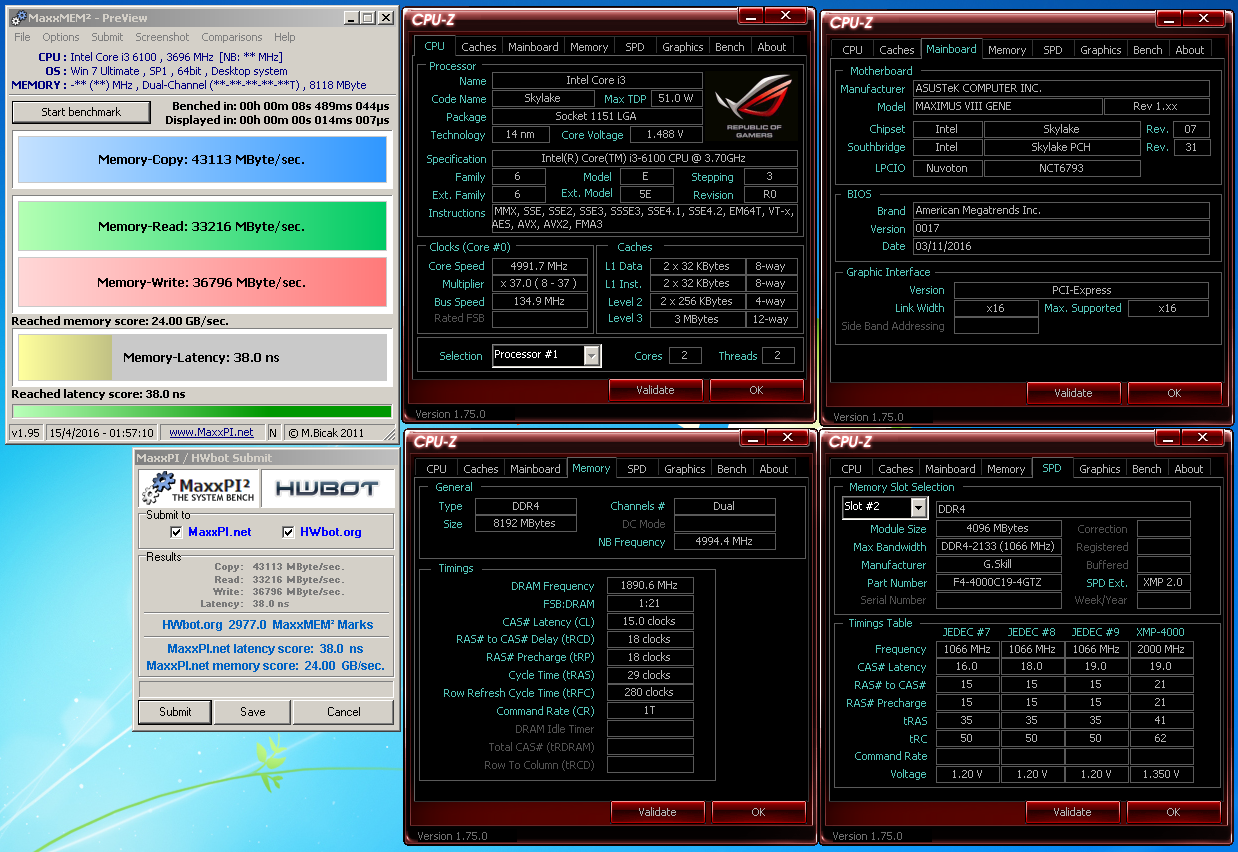Screen dimensions: 1238x852
Task: Select SPD tab in the Timings CPU-Z window
Action: (637, 469)
